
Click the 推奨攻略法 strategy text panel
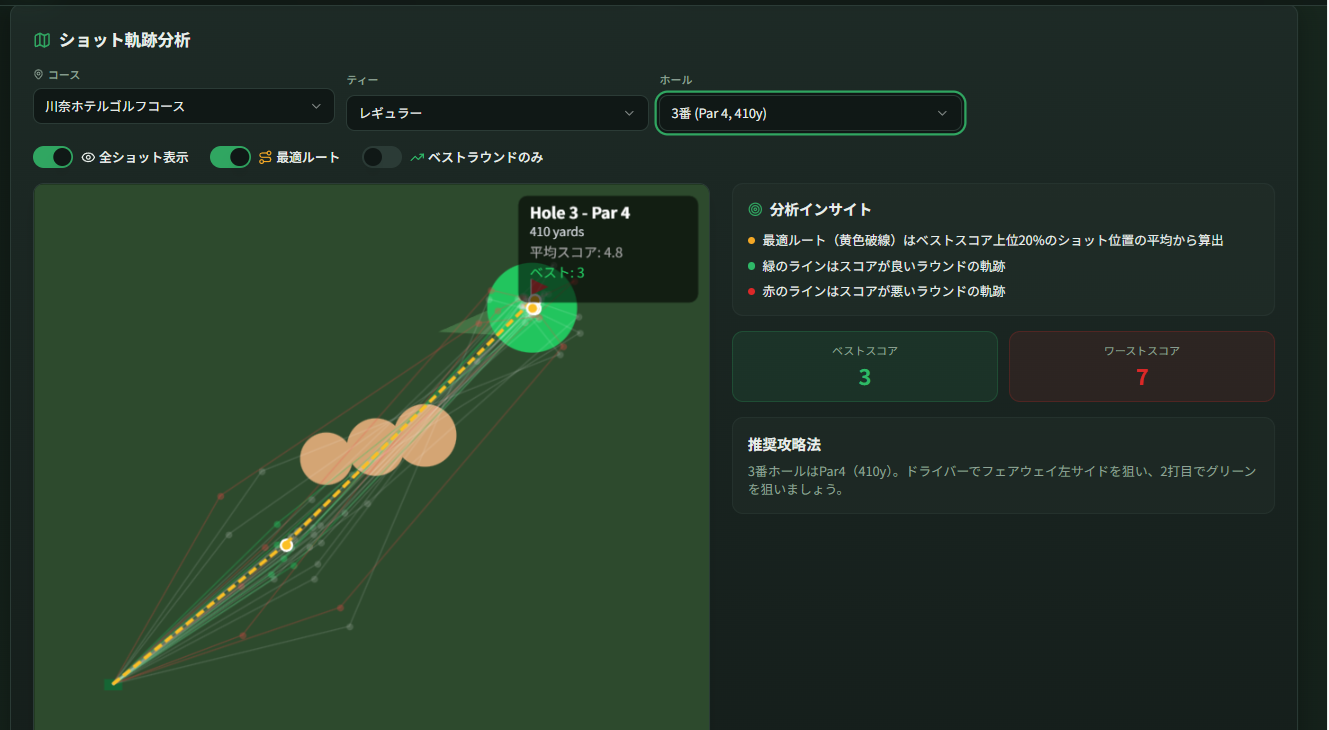(x=1003, y=466)
